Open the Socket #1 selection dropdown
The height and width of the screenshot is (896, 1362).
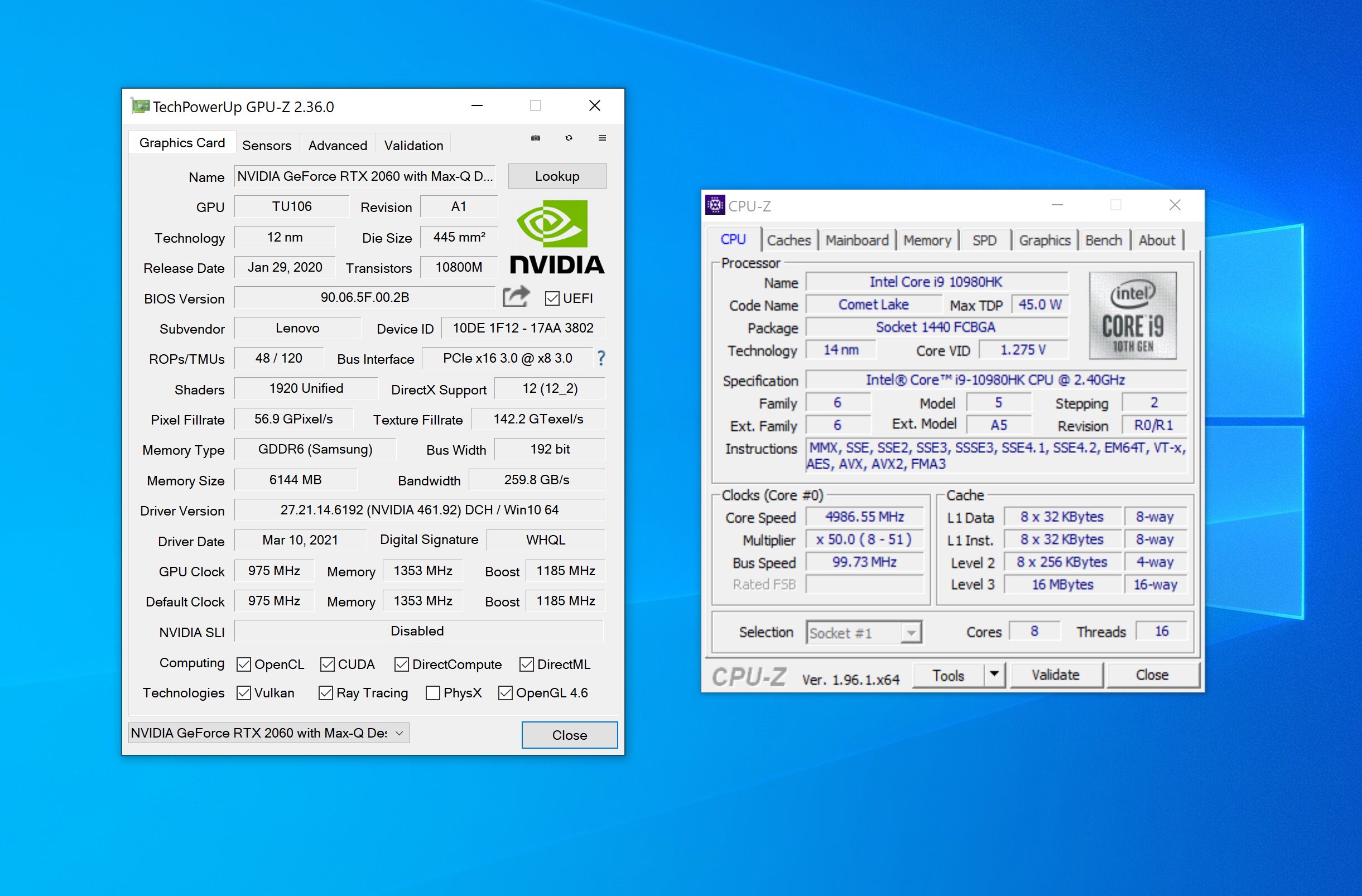click(864, 632)
